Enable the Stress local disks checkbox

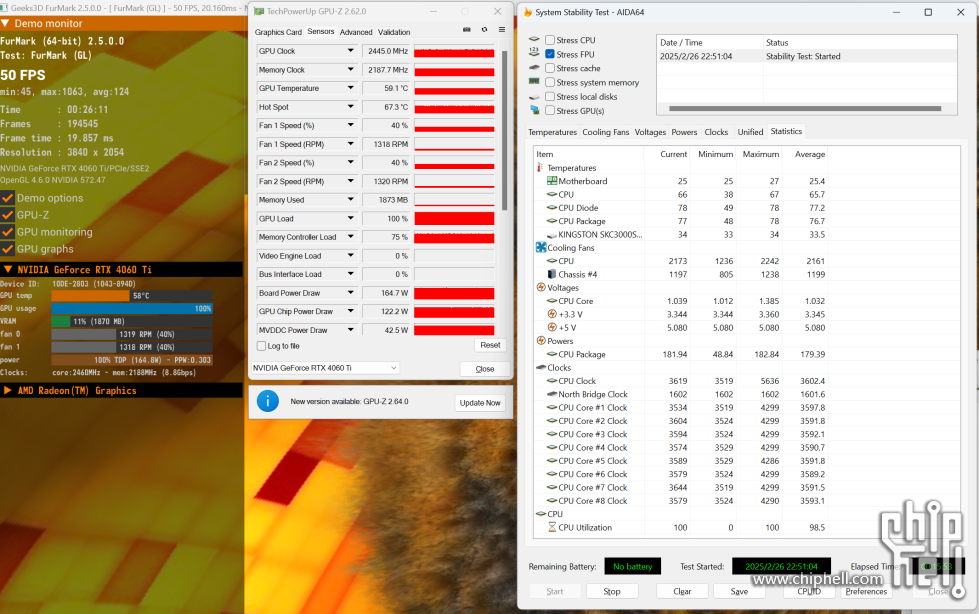coord(549,97)
